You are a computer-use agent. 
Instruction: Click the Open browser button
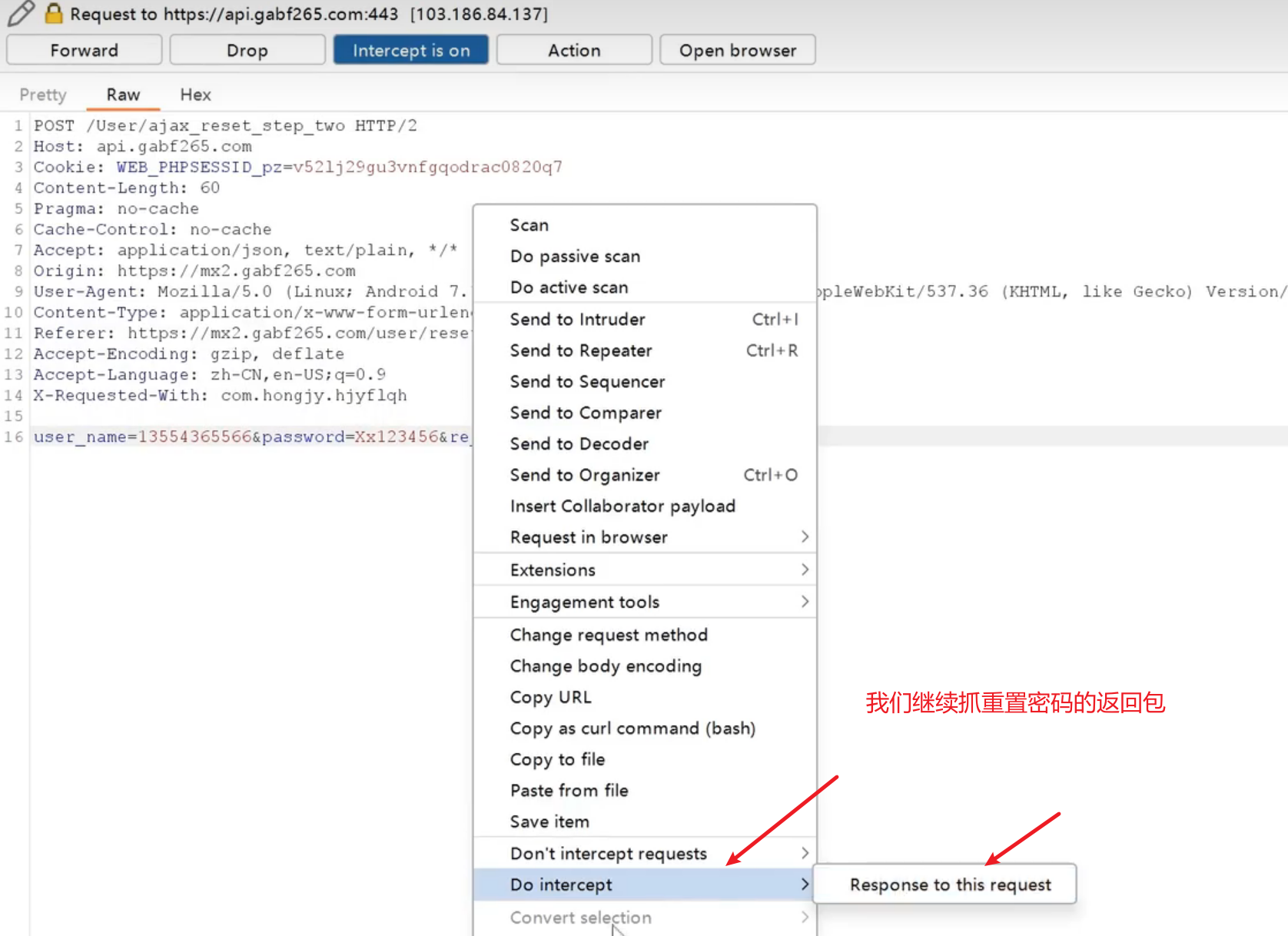coord(737,50)
